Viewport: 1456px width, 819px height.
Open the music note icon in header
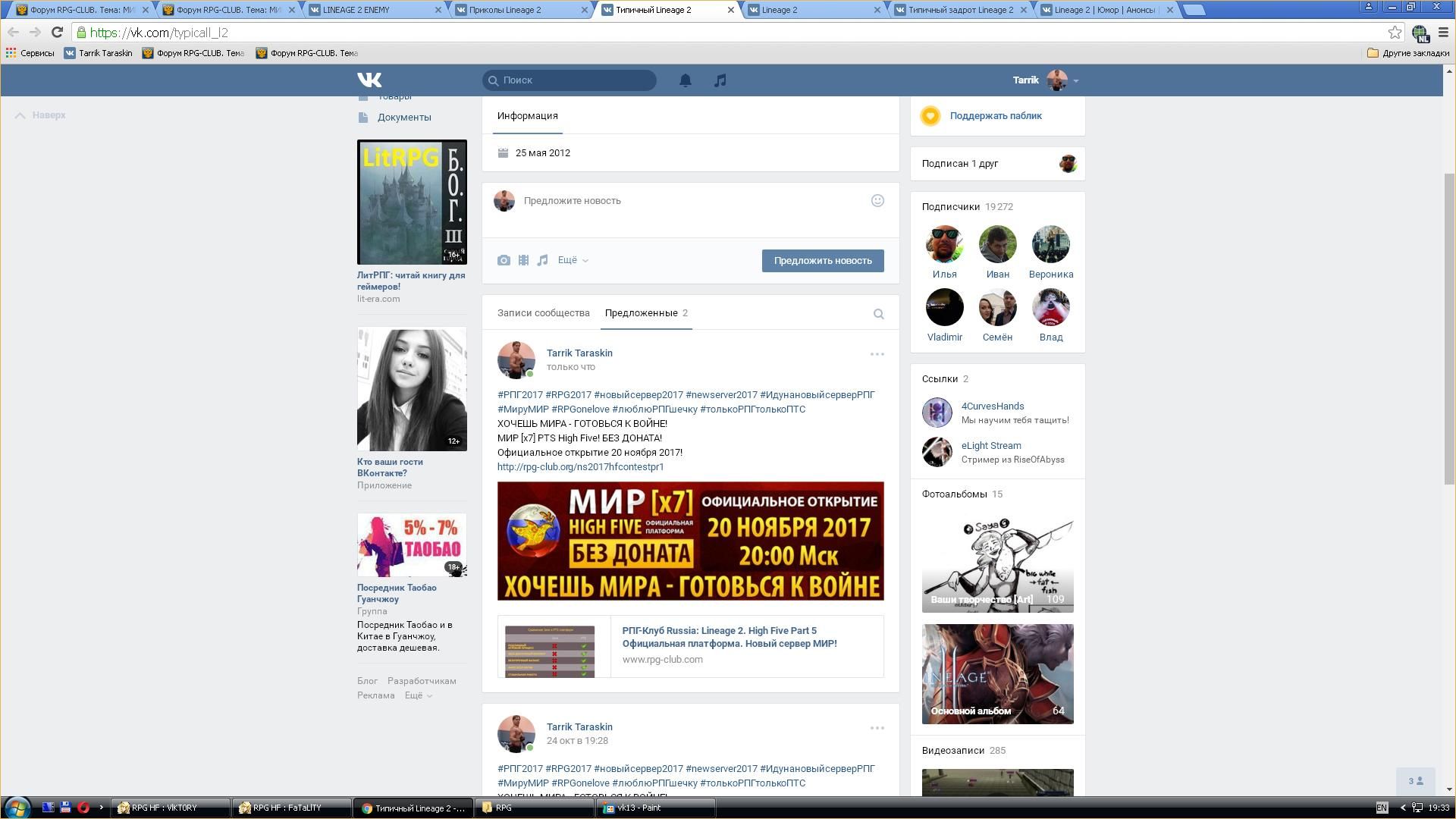pyautogui.click(x=720, y=80)
